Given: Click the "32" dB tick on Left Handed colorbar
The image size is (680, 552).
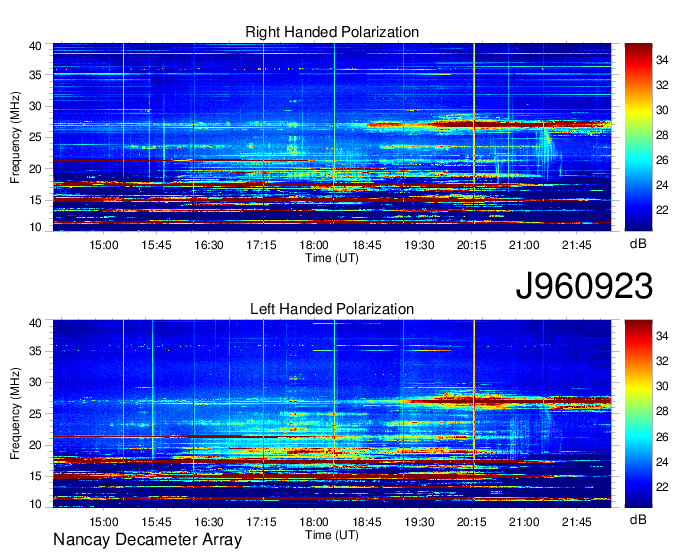Looking at the screenshot, I should (x=662, y=361).
